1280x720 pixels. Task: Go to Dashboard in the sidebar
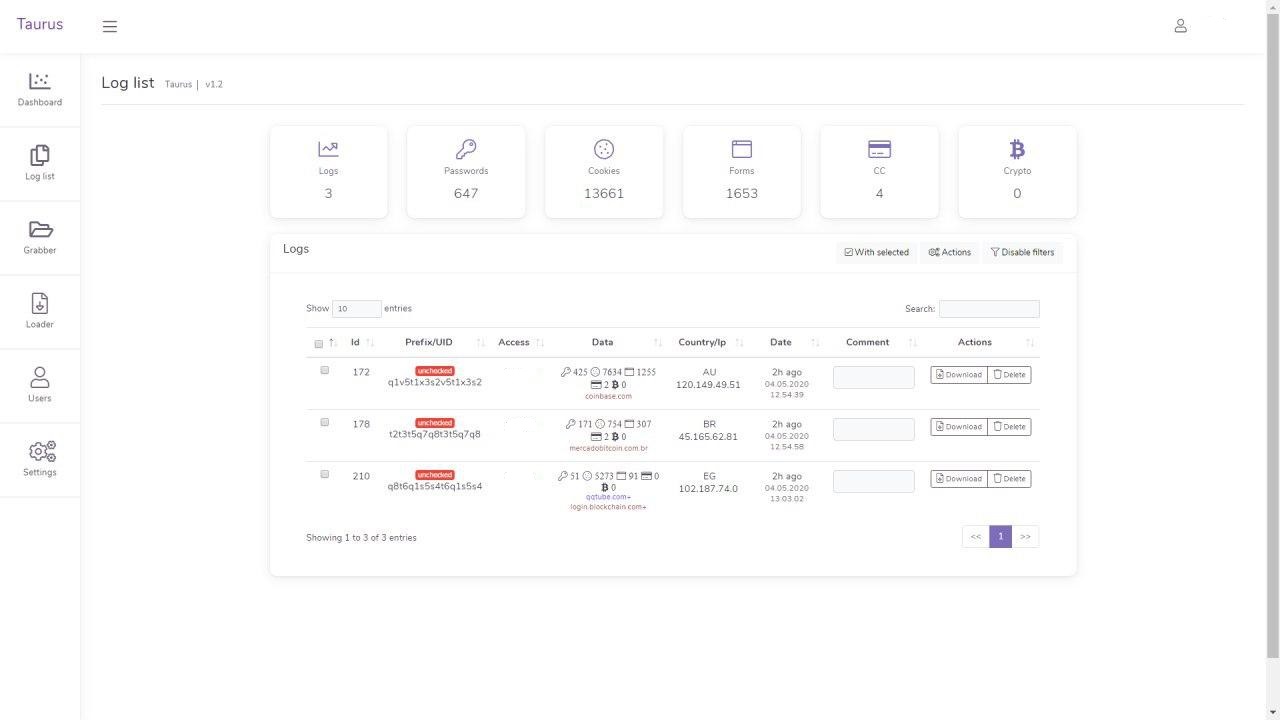[40, 90]
